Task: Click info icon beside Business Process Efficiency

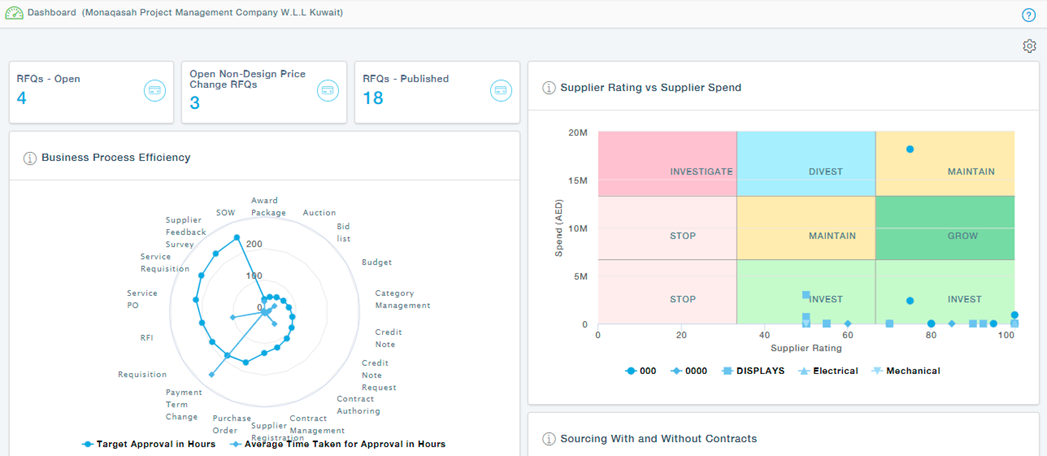Action: [x=30, y=158]
